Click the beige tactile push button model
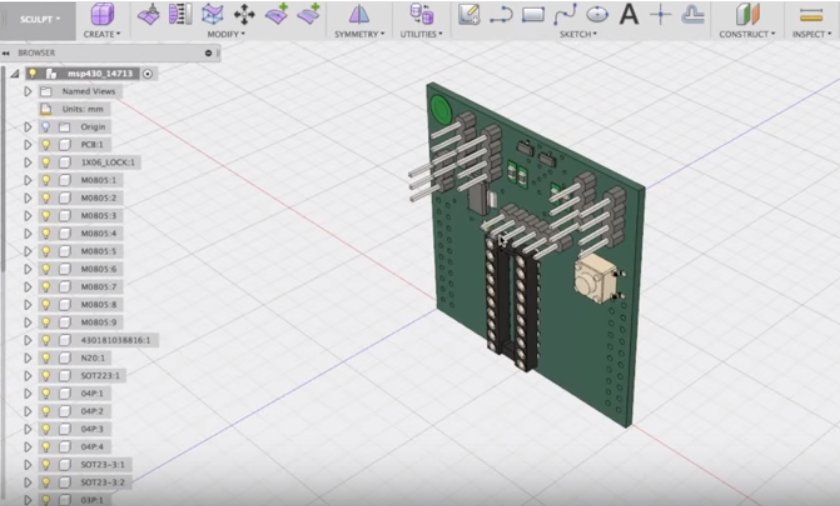Image resolution: width=840 pixels, height=506 pixels. point(594,278)
